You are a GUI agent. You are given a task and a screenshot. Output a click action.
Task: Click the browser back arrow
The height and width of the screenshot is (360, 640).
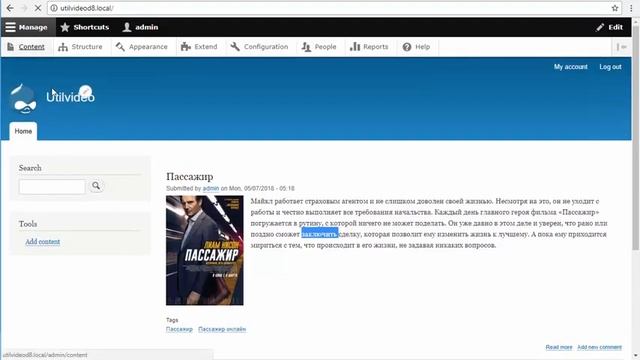(x=10, y=8)
